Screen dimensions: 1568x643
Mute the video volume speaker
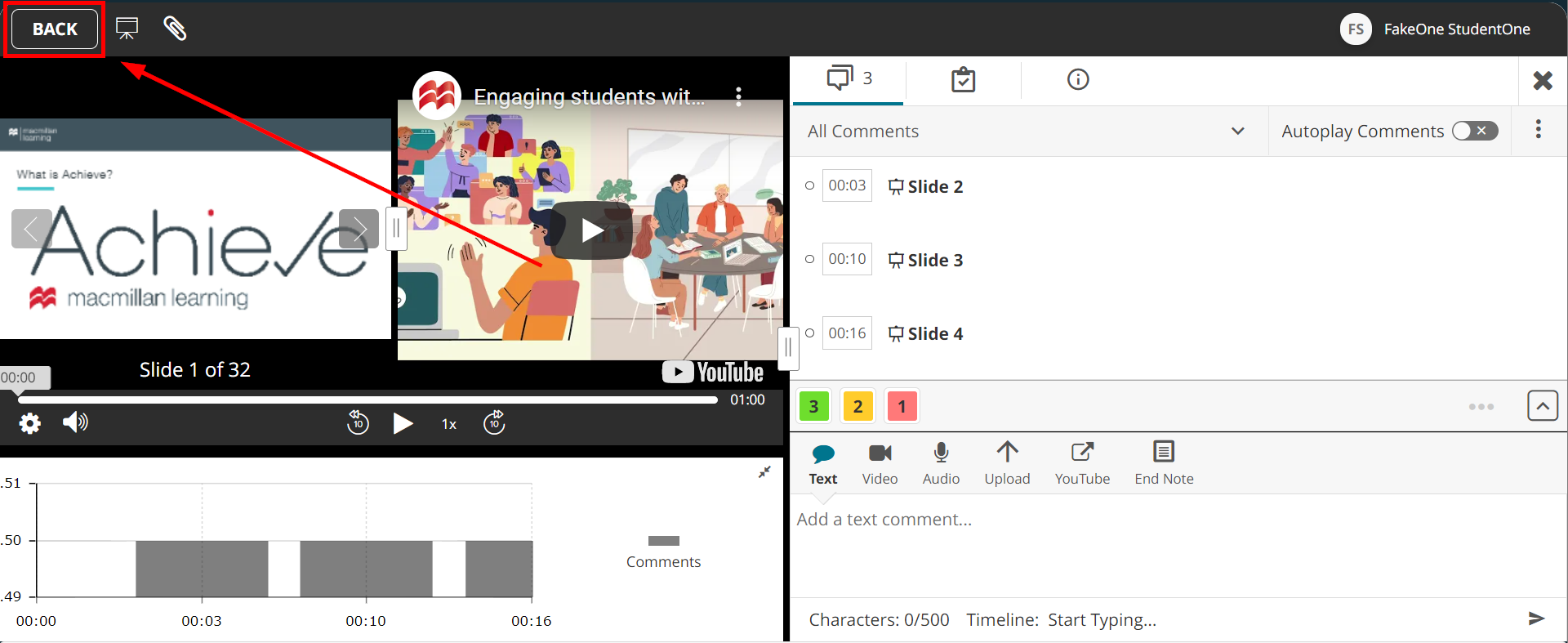[x=75, y=422]
